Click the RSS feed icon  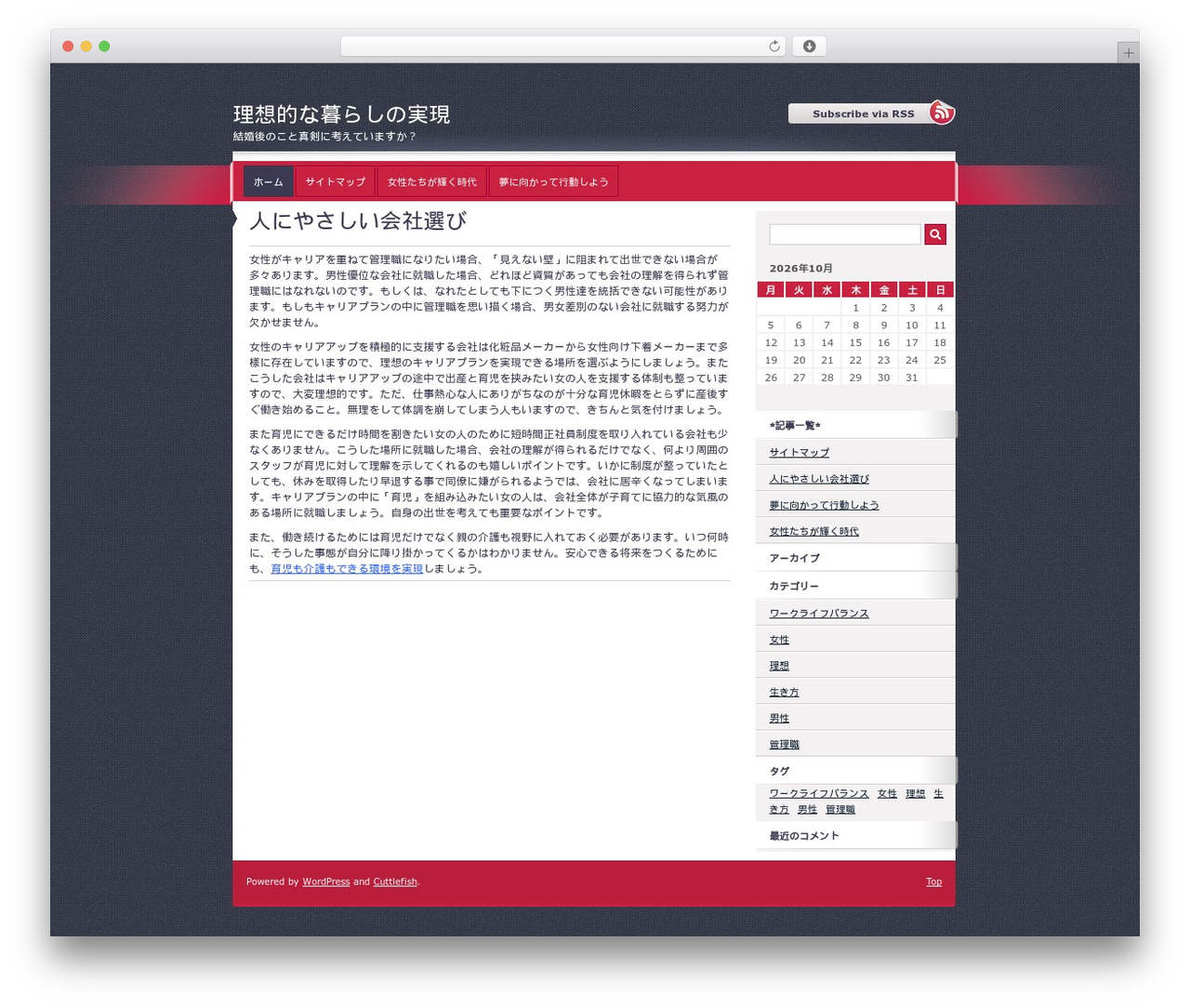tap(942, 113)
